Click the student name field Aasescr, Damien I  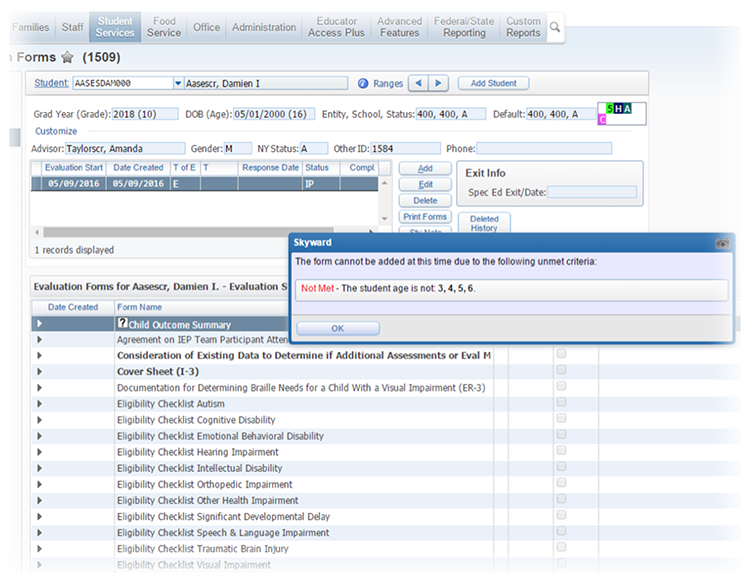click(x=266, y=83)
